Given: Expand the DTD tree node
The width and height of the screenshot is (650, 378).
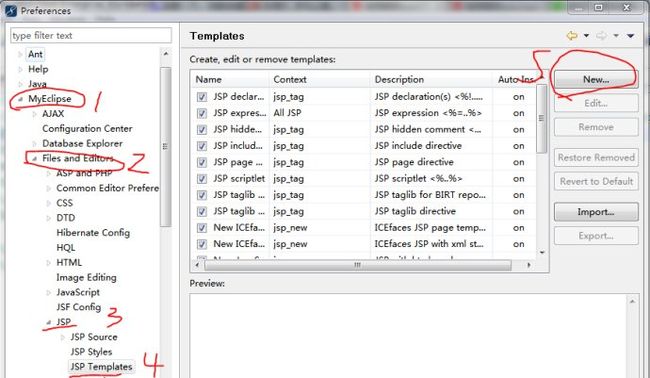Looking at the screenshot, I should pyautogui.click(x=49, y=218).
